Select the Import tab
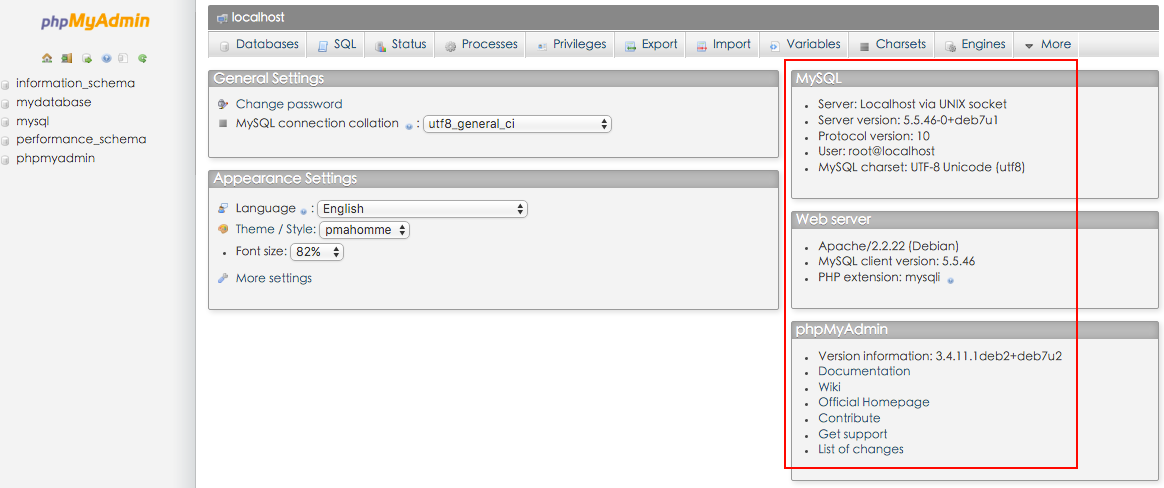Viewport: 1164px width, 488px height. coord(723,45)
